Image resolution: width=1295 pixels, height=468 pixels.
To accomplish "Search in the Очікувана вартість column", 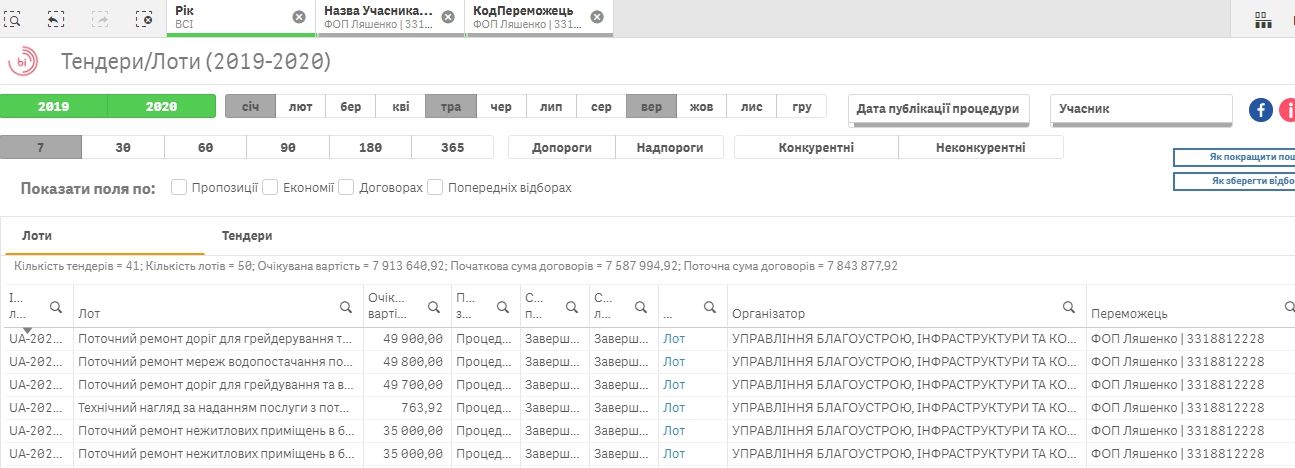I will 434,307.
